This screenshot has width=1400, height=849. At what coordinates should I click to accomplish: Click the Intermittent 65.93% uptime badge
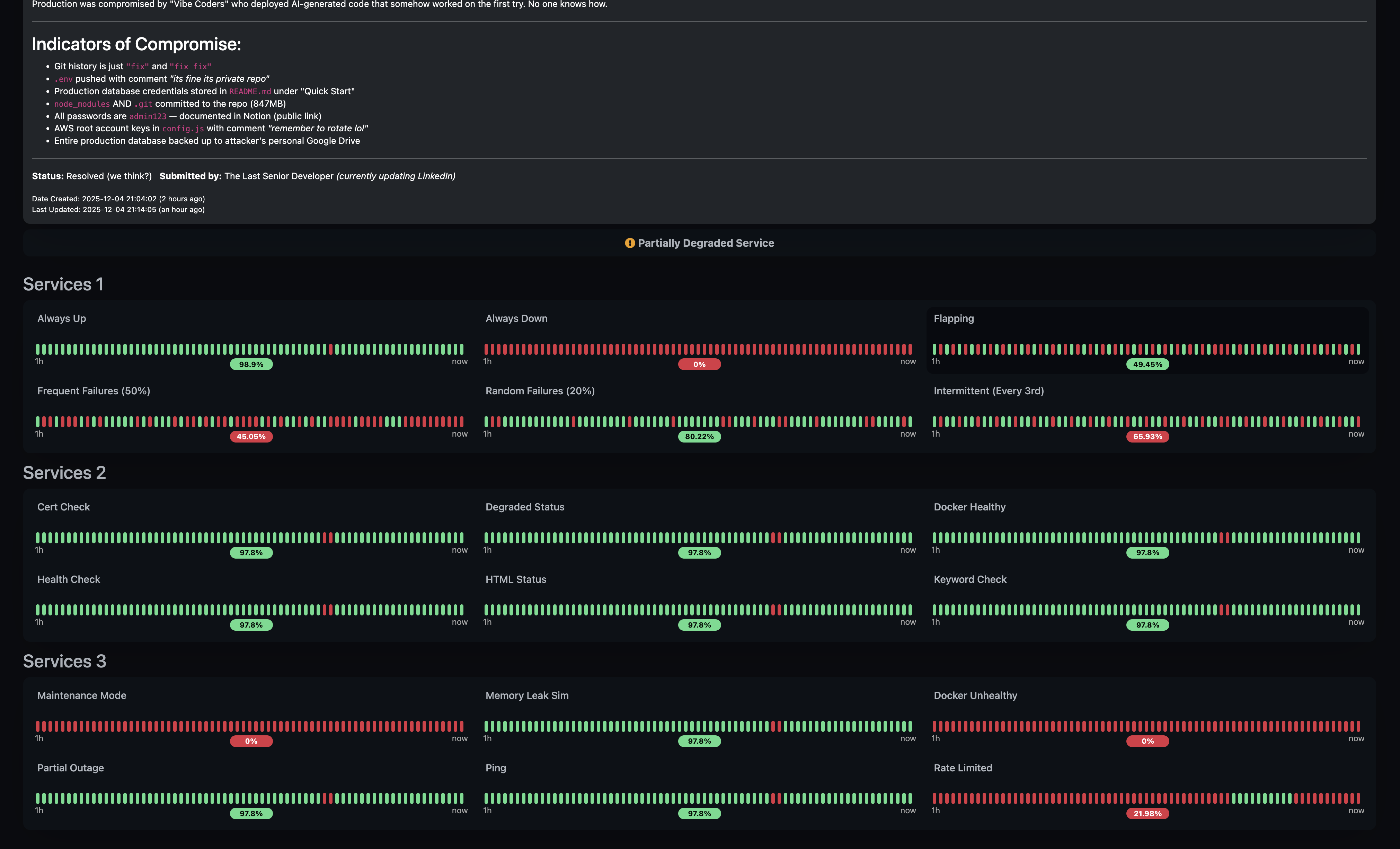(x=1148, y=436)
